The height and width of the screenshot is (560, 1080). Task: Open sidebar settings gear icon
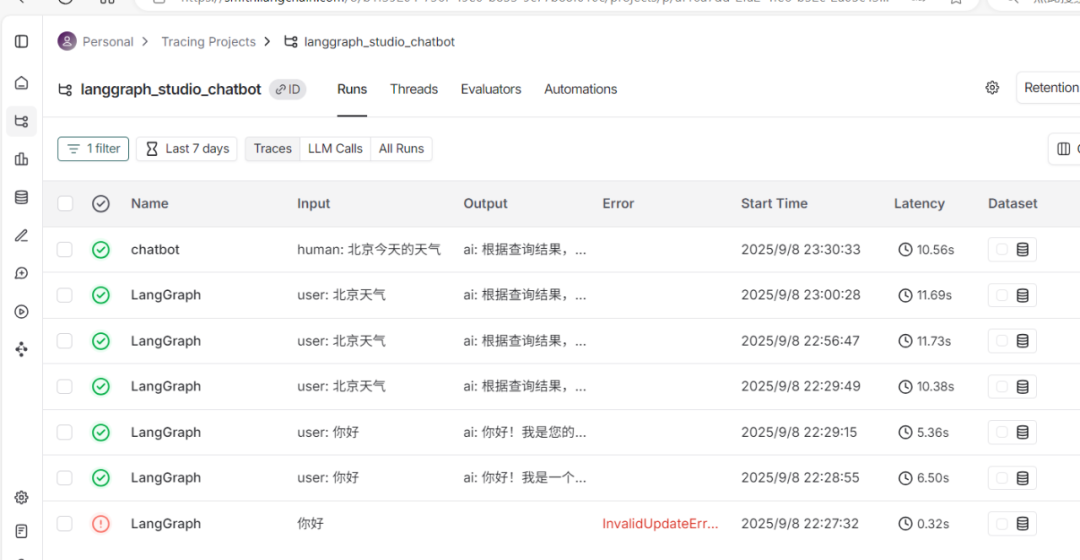click(21, 497)
